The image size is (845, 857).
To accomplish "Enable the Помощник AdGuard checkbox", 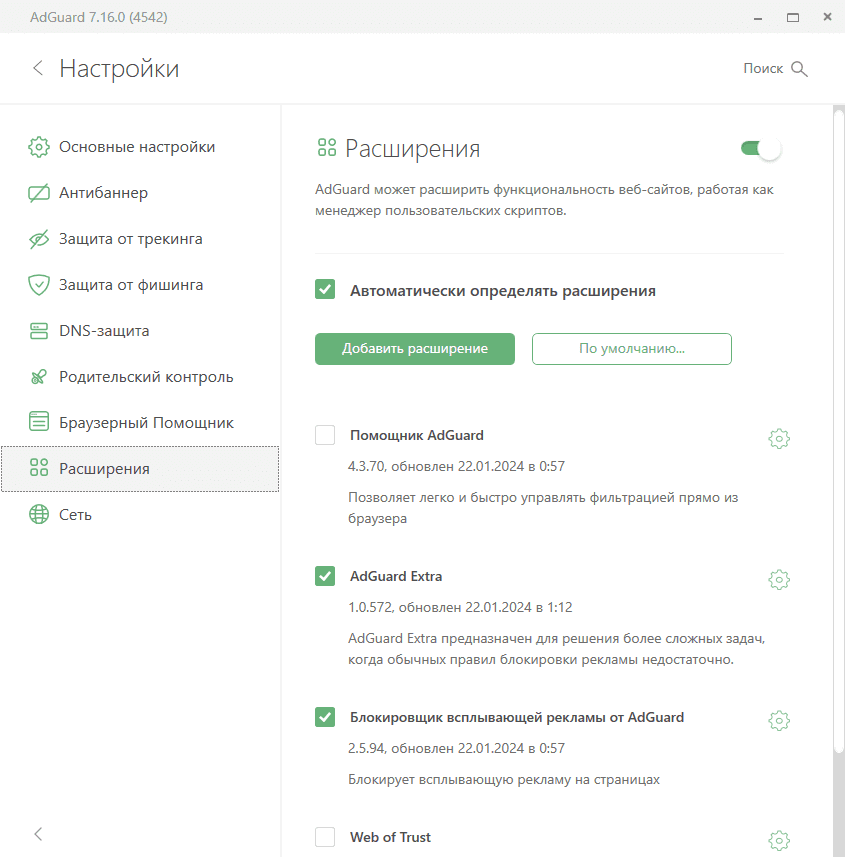I will pos(325,435).
